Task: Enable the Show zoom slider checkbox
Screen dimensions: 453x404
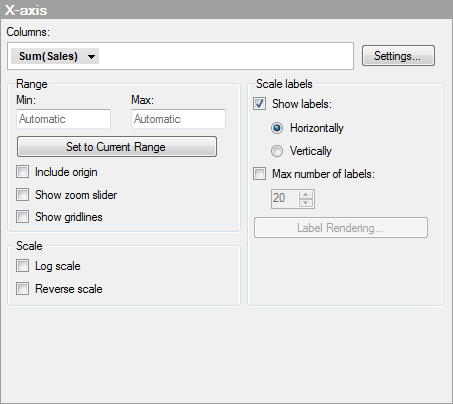Action: pos(22,195)
